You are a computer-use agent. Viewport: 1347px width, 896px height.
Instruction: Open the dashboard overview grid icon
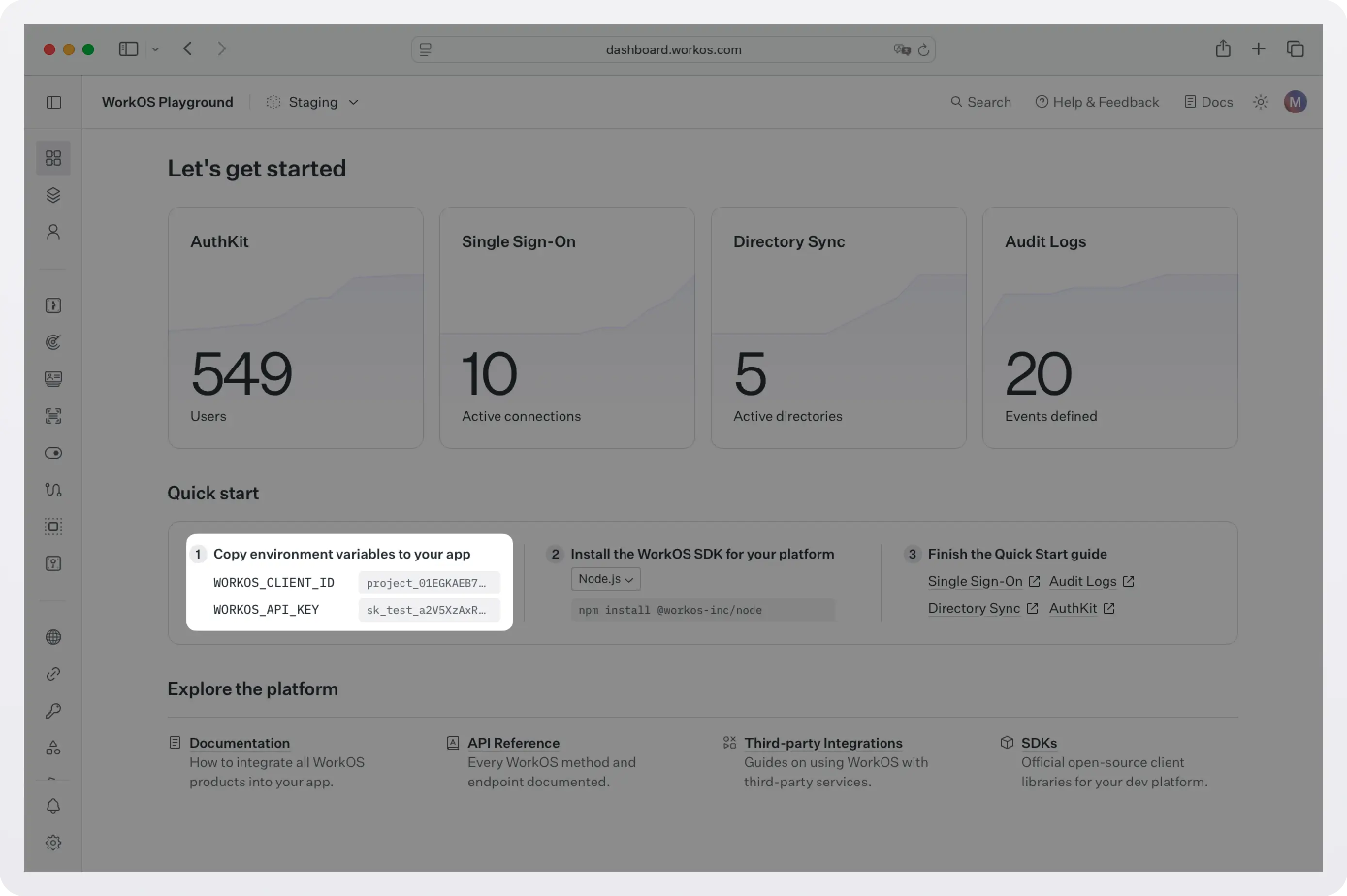click(x=53, y=158)
